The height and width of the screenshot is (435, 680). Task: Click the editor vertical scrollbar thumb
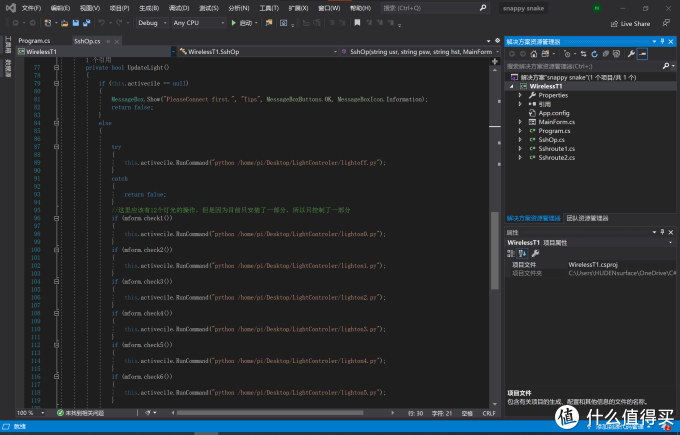click(x=494, y=250)
